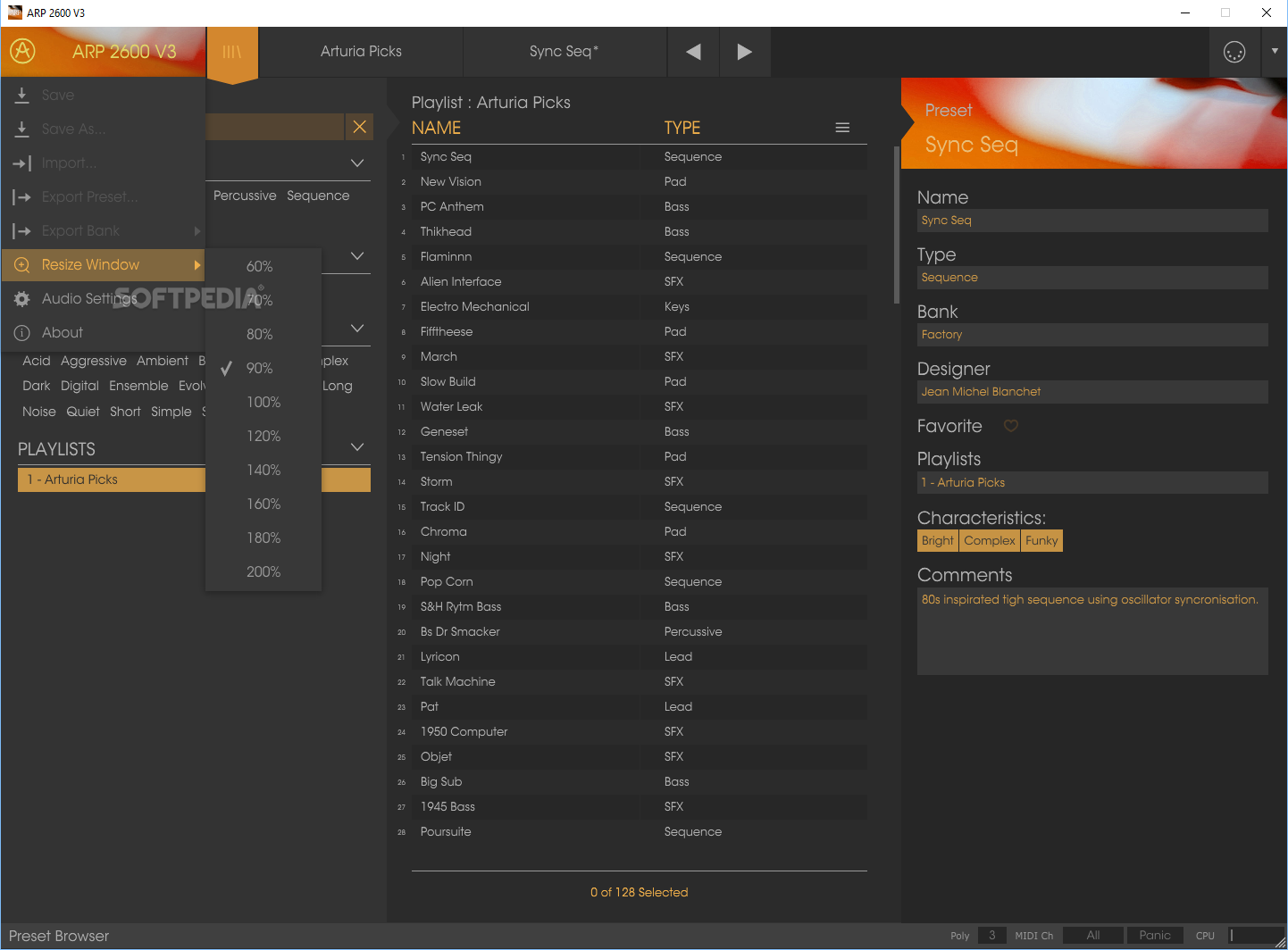This screenshot has height=950, width=1288.
Task: Toggle the Complex characteristic tag
Action: (x=990, y=541)
